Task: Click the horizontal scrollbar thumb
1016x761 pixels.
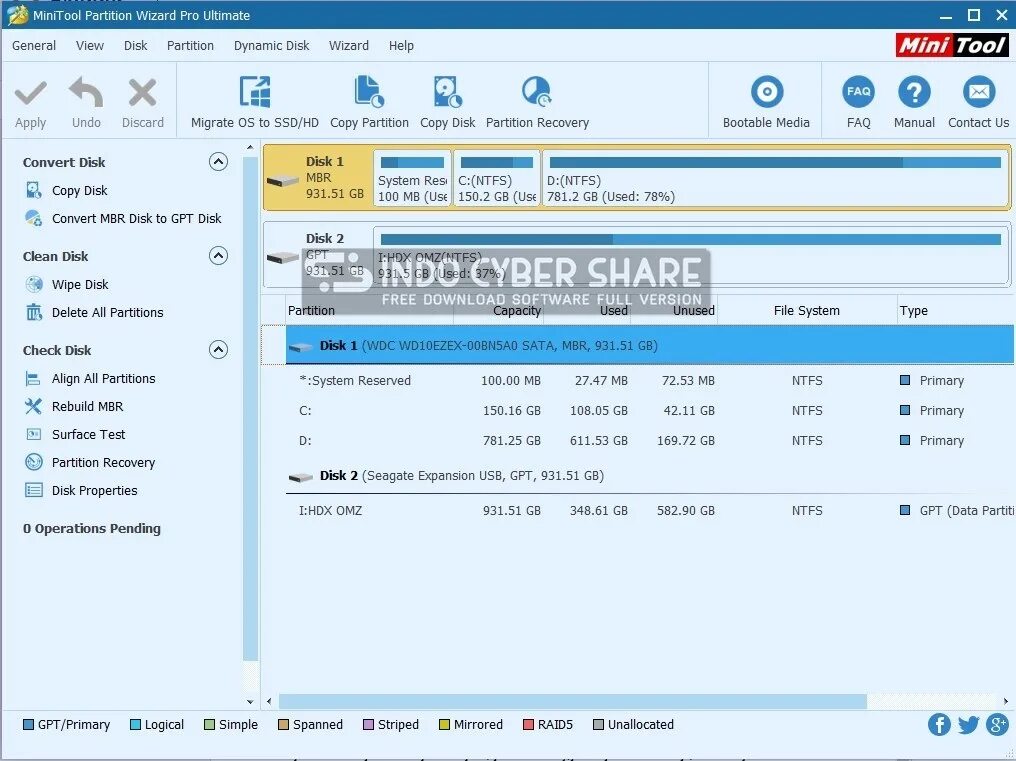Action: (x=573, y=701)
